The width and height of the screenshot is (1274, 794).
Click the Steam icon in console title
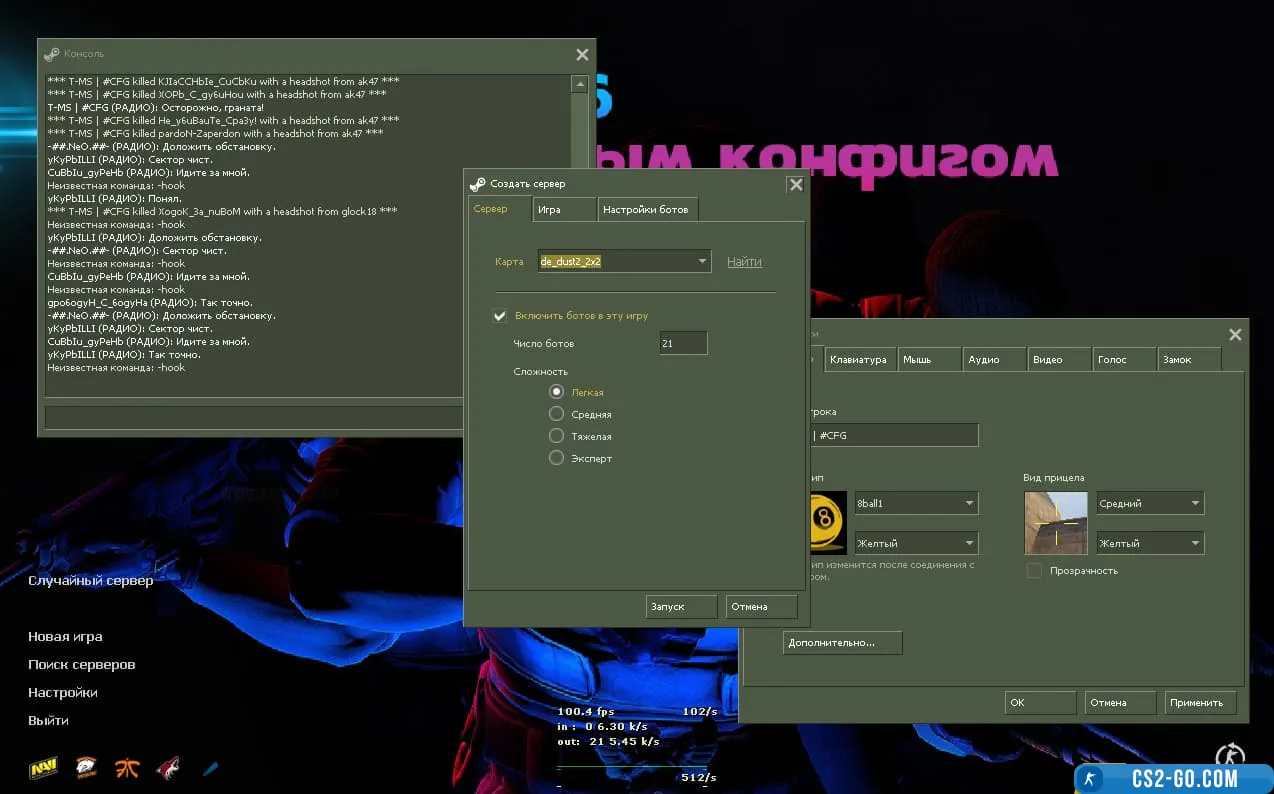52,54
